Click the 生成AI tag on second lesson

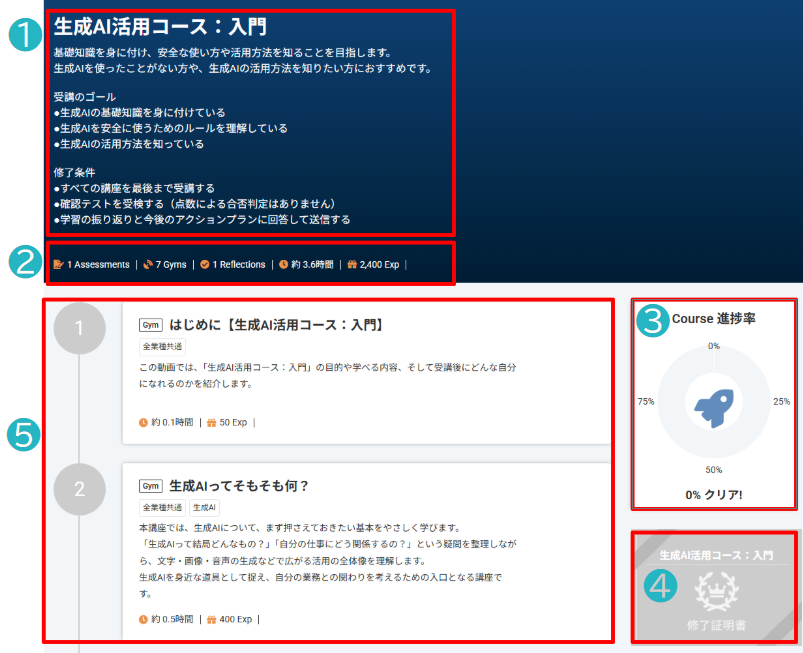pos(204,508)
